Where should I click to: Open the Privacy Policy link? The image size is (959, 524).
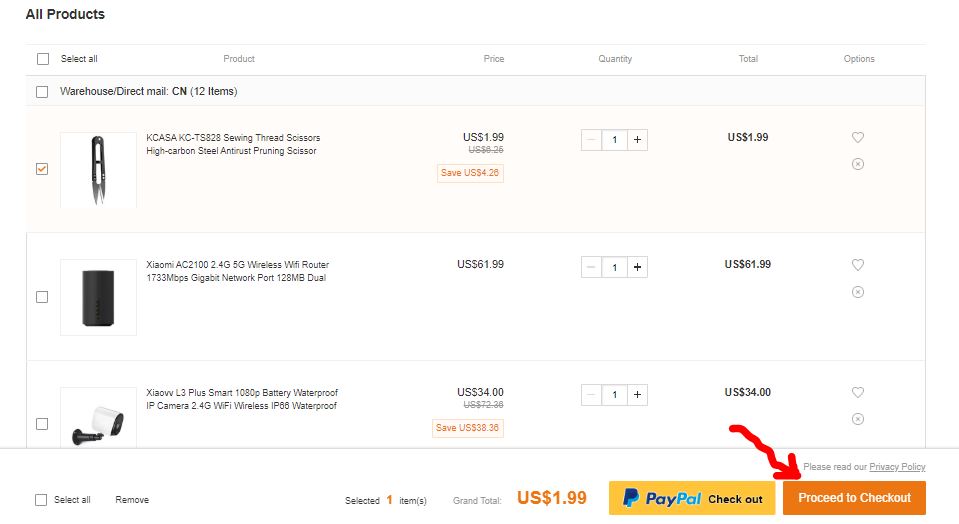(897, 467)
